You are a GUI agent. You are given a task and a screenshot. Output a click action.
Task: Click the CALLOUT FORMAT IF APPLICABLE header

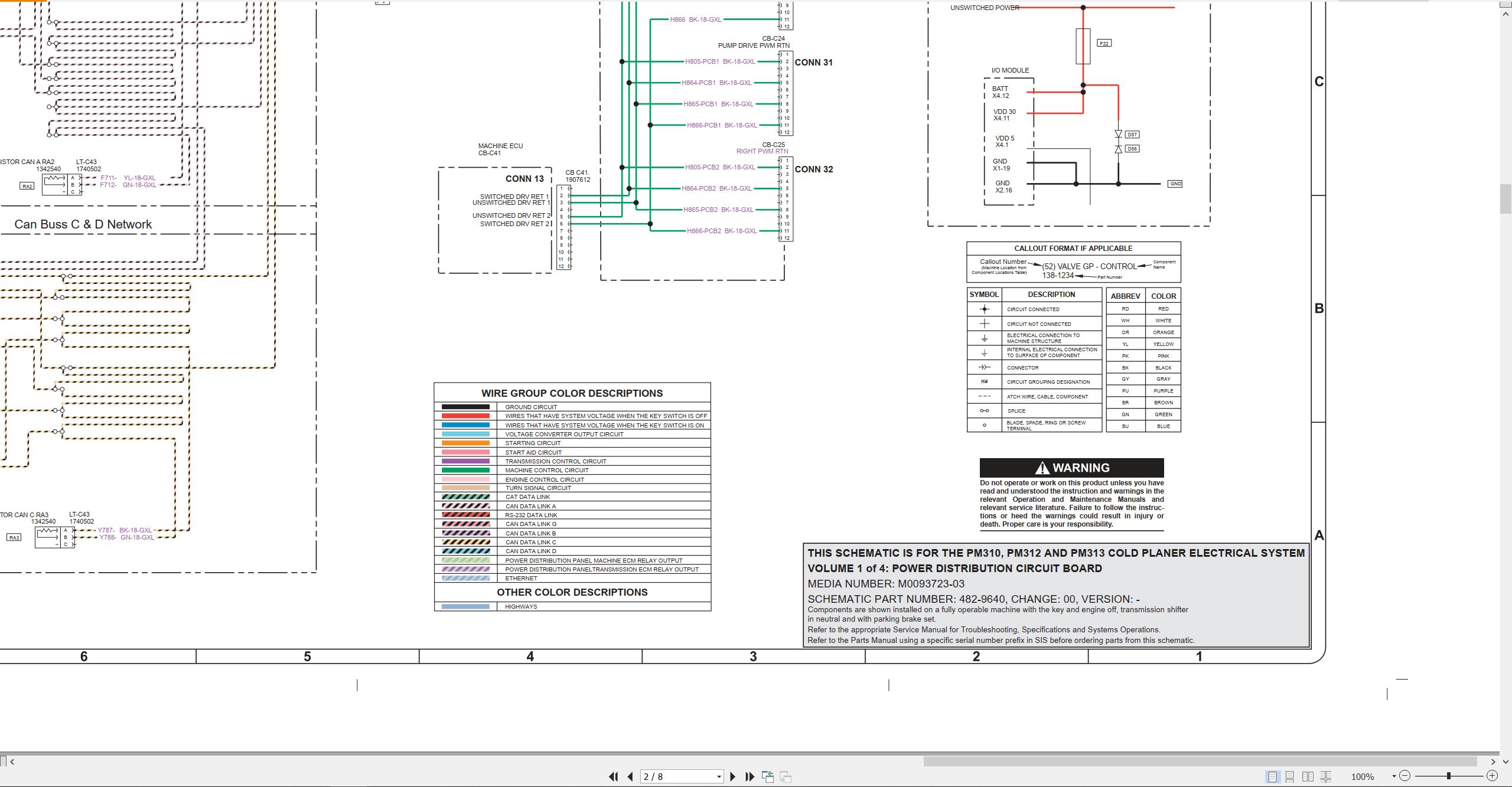pyautogui.click(x=1073, y=249)
